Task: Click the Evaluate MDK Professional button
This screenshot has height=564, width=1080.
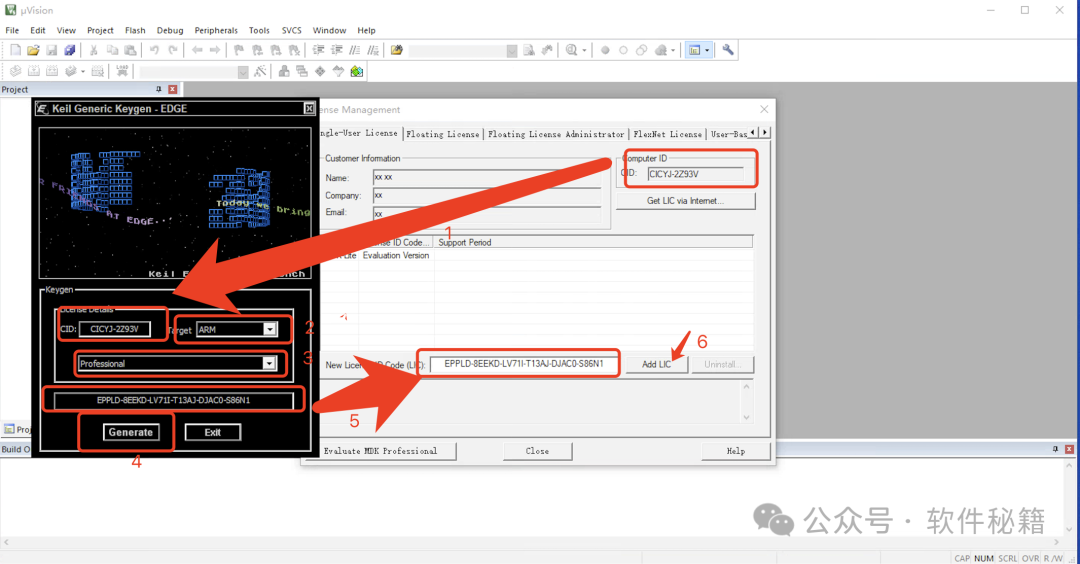Action: 380,451
